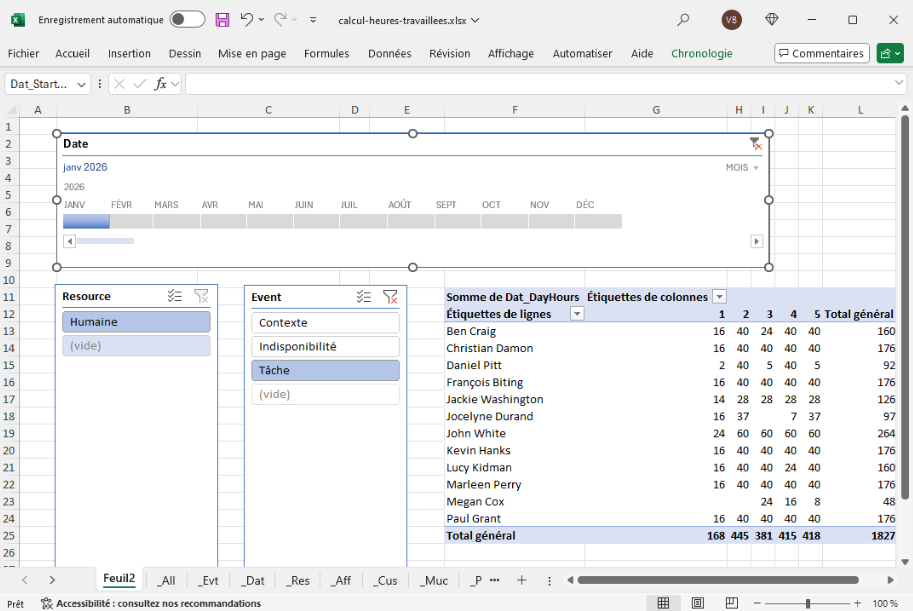Select the FÉVR segment on the timeline
913x611 pixels.
pos(130,221)
